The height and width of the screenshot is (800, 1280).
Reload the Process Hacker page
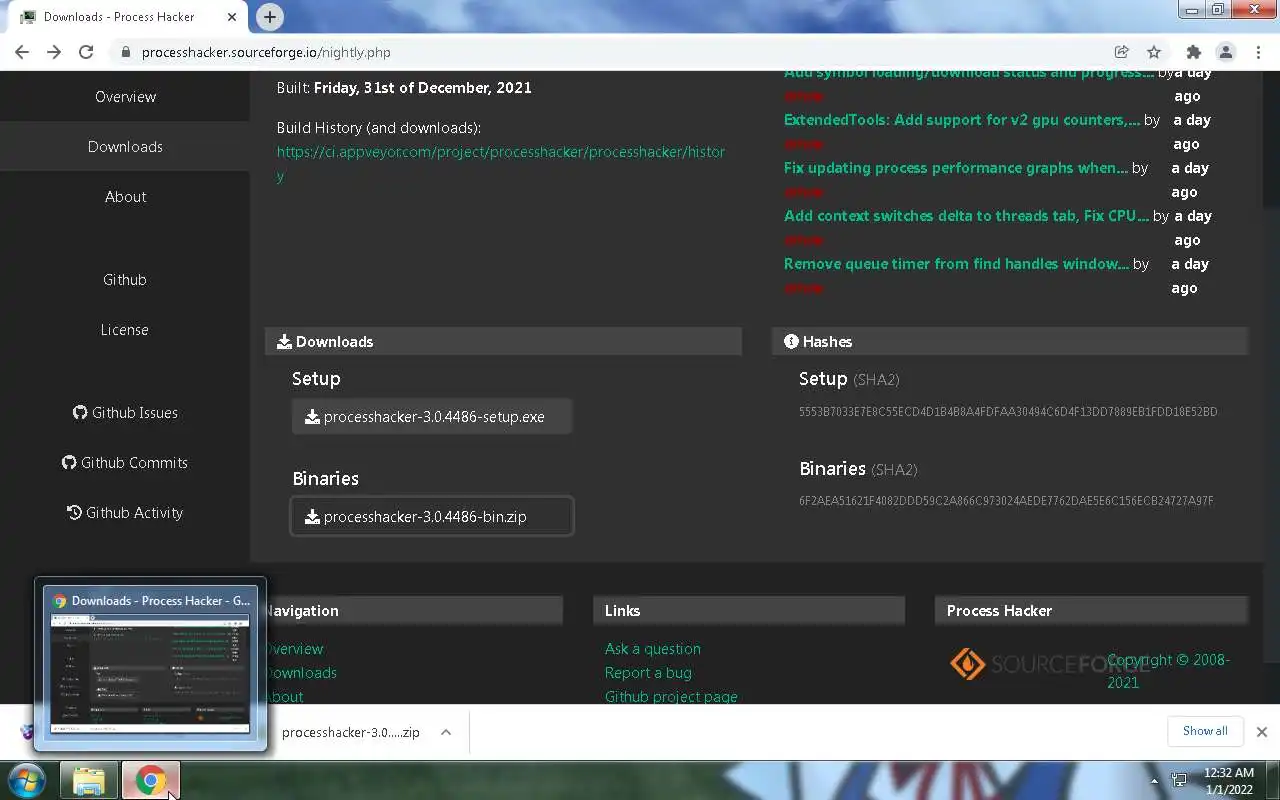pos(86,52)
